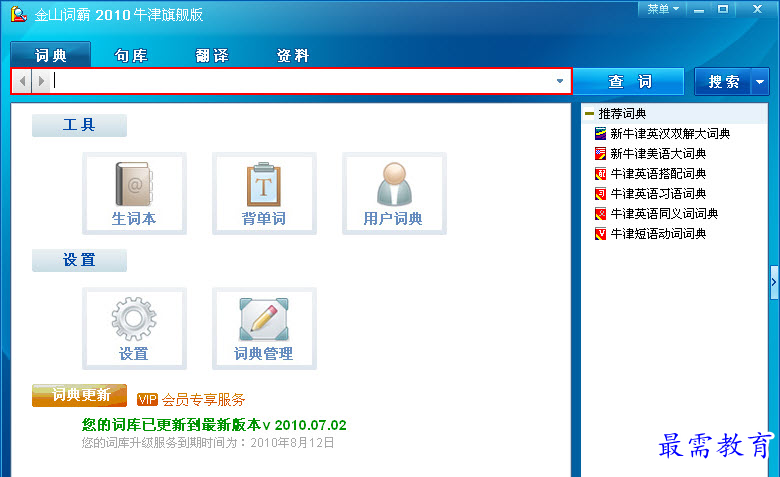Click the 查词 lookup button
This screenshot has width=780, height=477.
coord(630,82)
